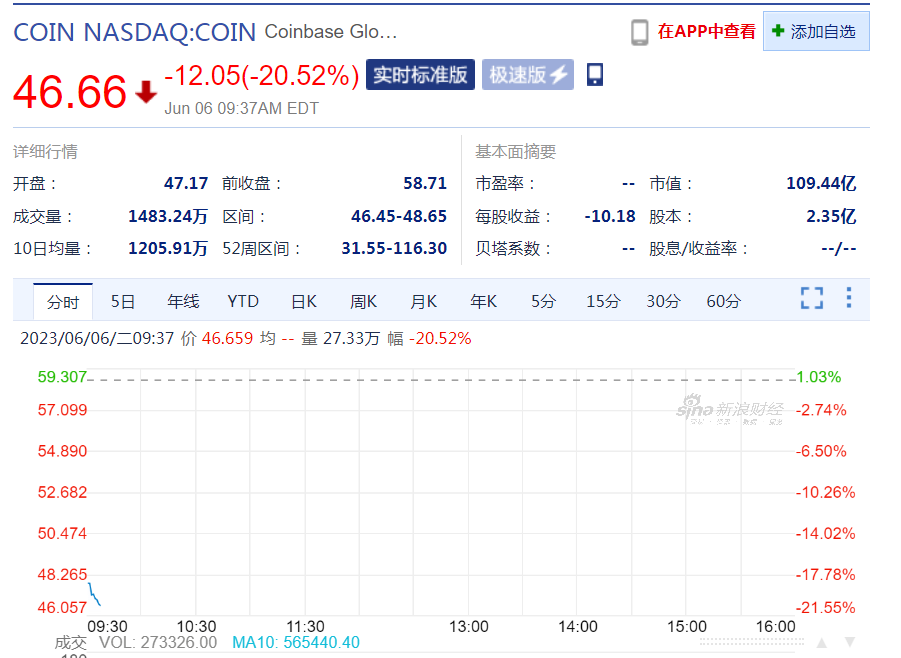Click the 09:30 time axis label

click(x=107, y=626)
